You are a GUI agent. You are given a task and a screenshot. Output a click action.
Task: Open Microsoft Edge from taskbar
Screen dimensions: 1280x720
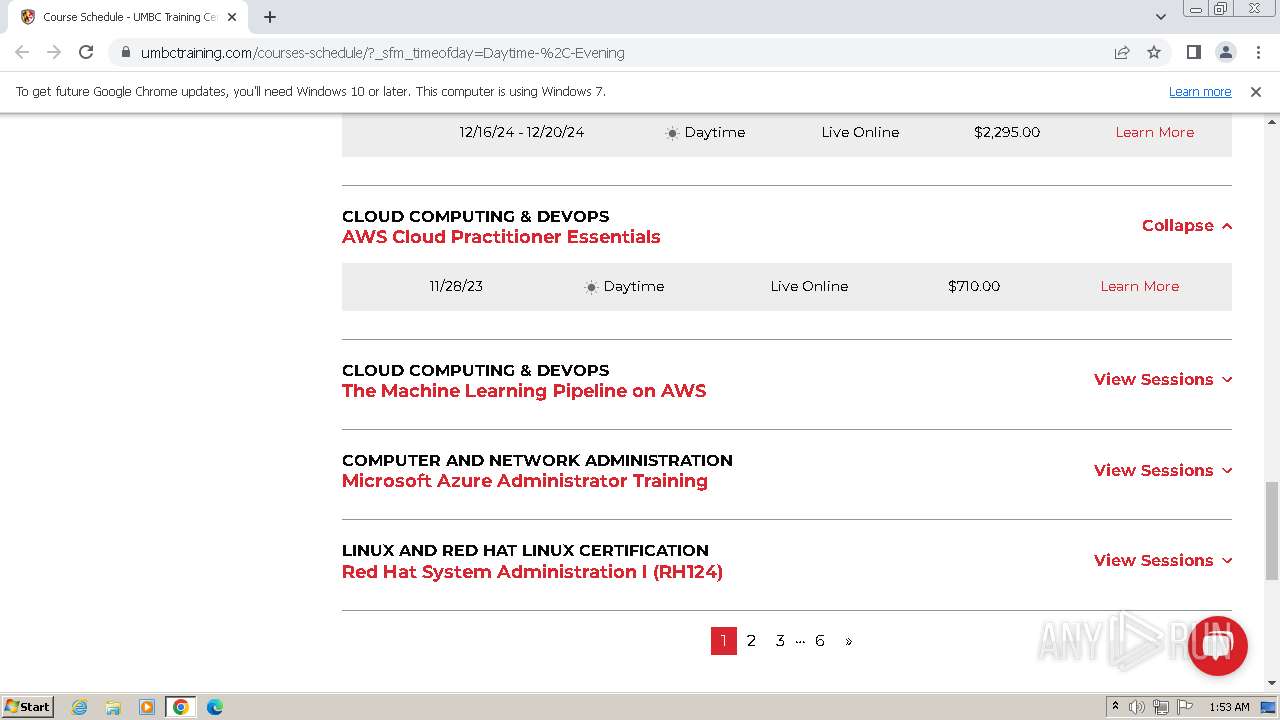(x=215, y=707)
